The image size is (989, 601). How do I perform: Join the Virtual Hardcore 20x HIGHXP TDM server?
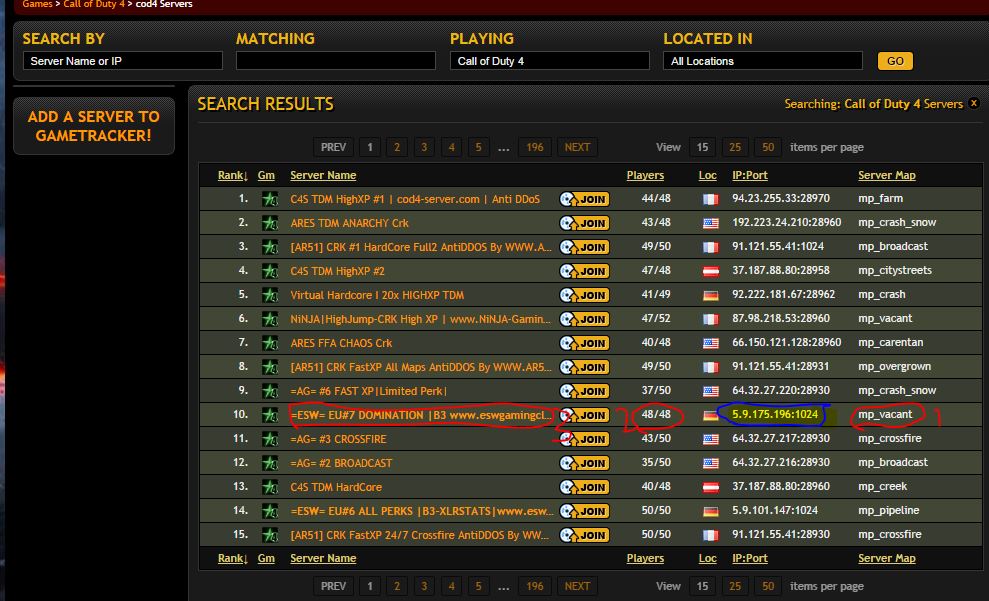point(584,295)
